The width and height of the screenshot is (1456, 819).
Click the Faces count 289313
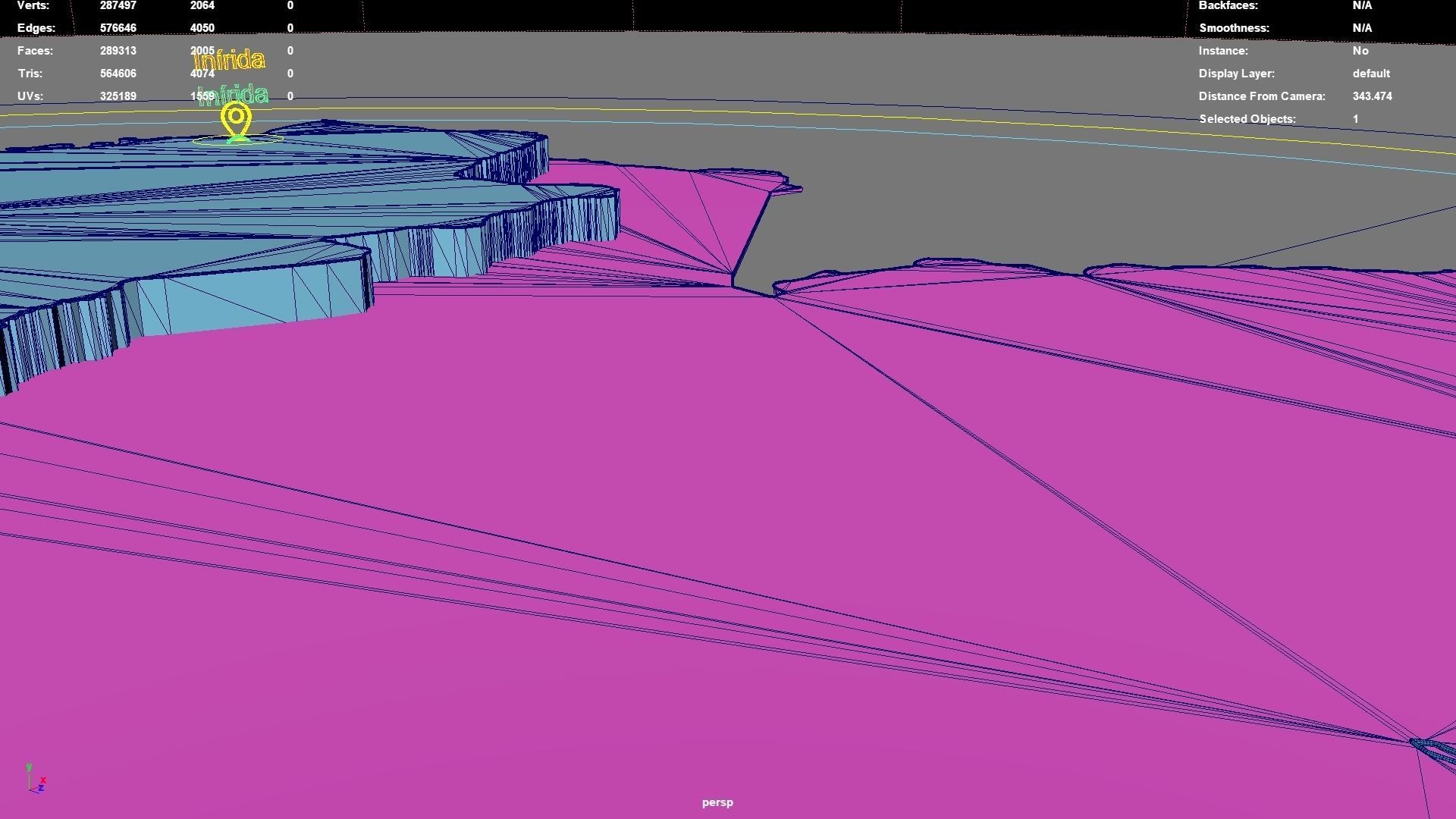click(x=118, y=51)
